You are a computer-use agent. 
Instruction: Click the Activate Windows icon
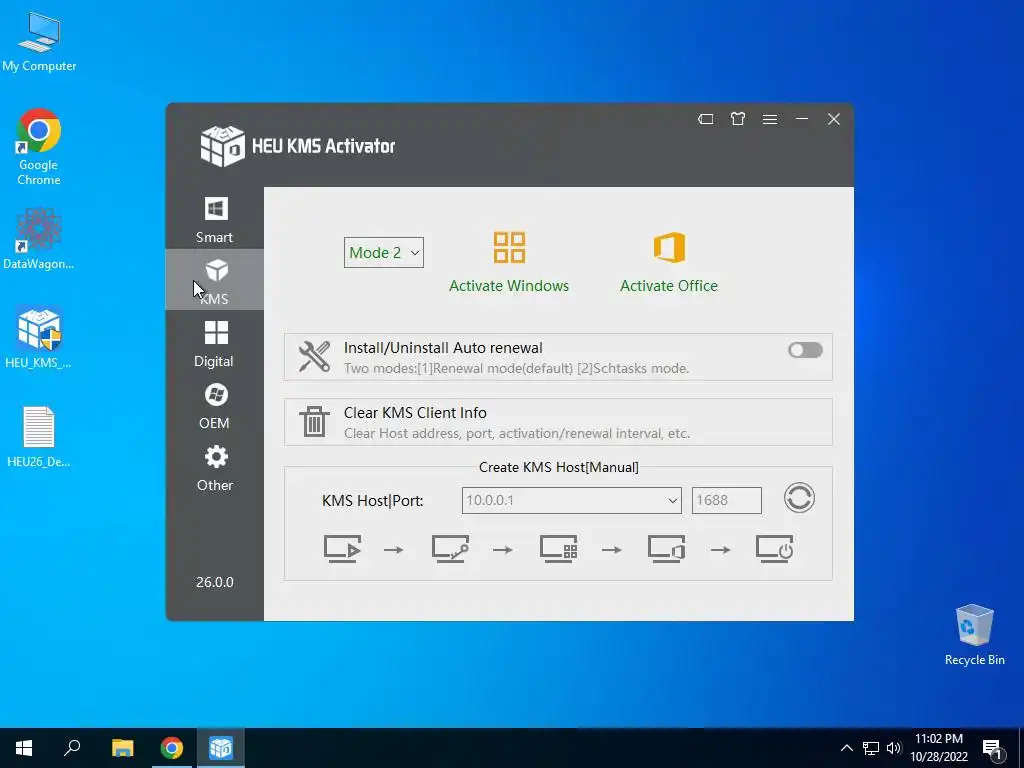[x=509, y=248]
